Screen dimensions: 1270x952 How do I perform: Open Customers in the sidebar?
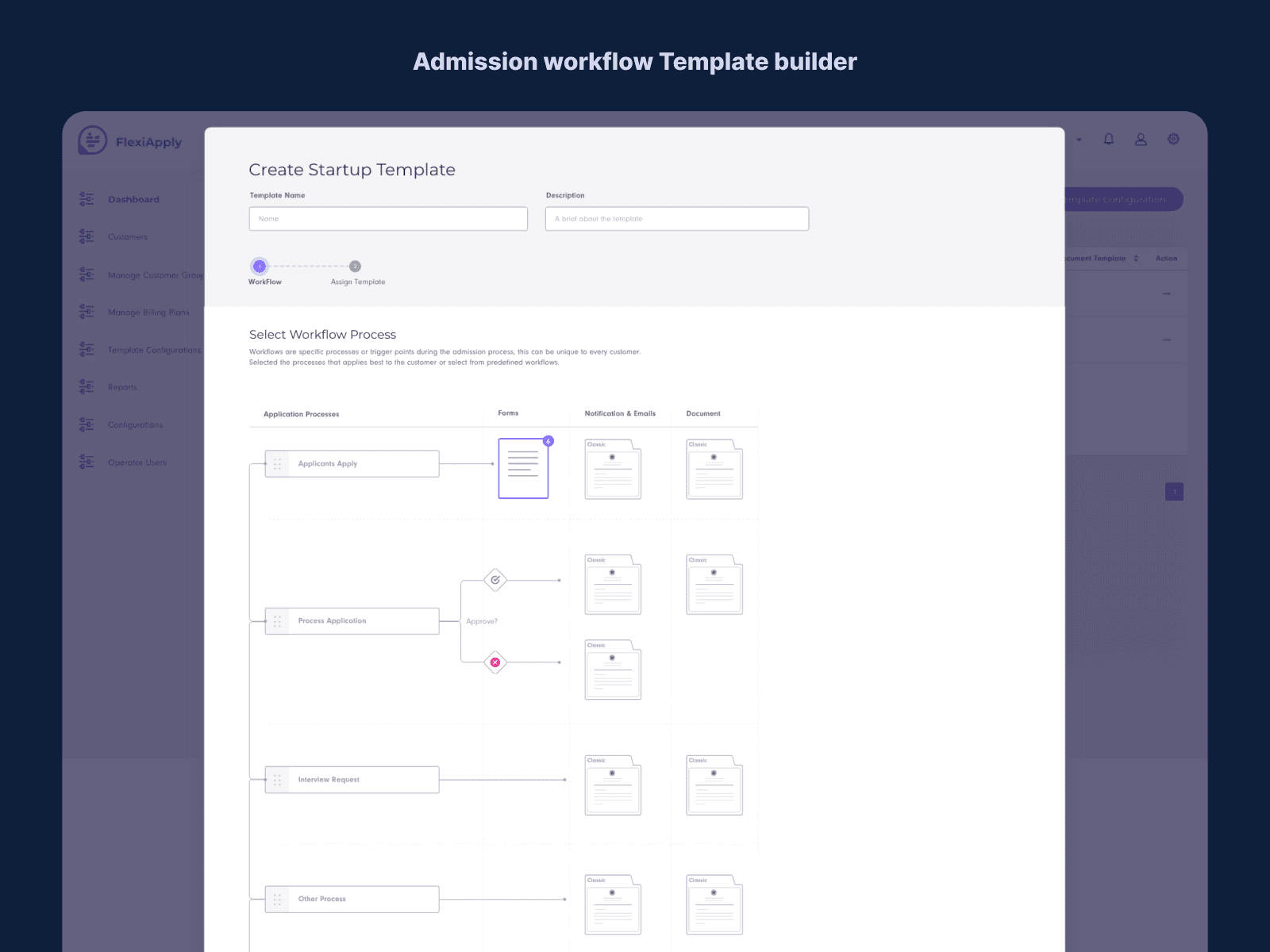click(x=128, y=236)
